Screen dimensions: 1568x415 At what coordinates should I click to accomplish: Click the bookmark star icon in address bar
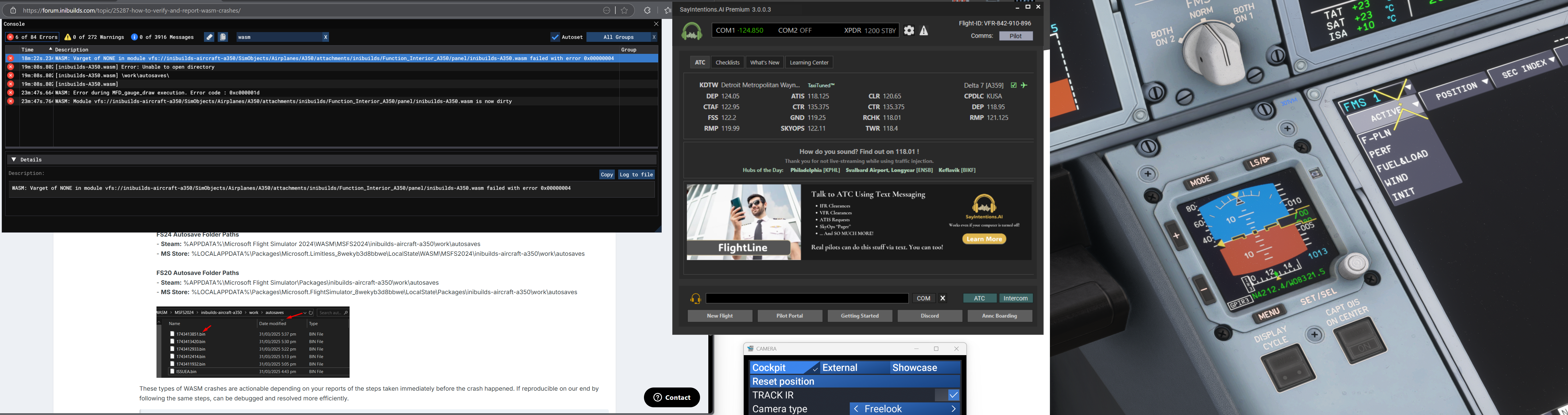click(625, 10)
